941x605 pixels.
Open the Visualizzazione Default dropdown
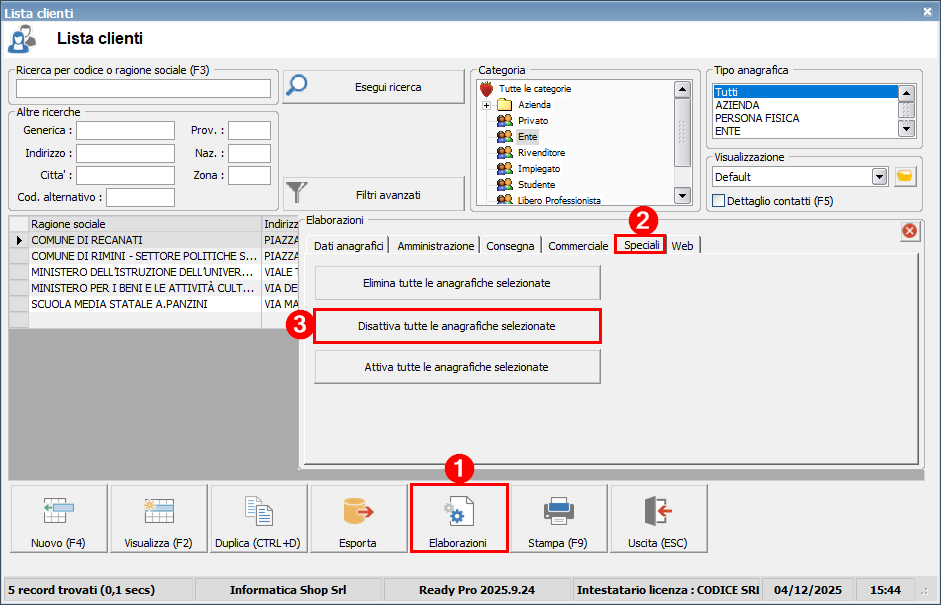[x=879, y=176]
